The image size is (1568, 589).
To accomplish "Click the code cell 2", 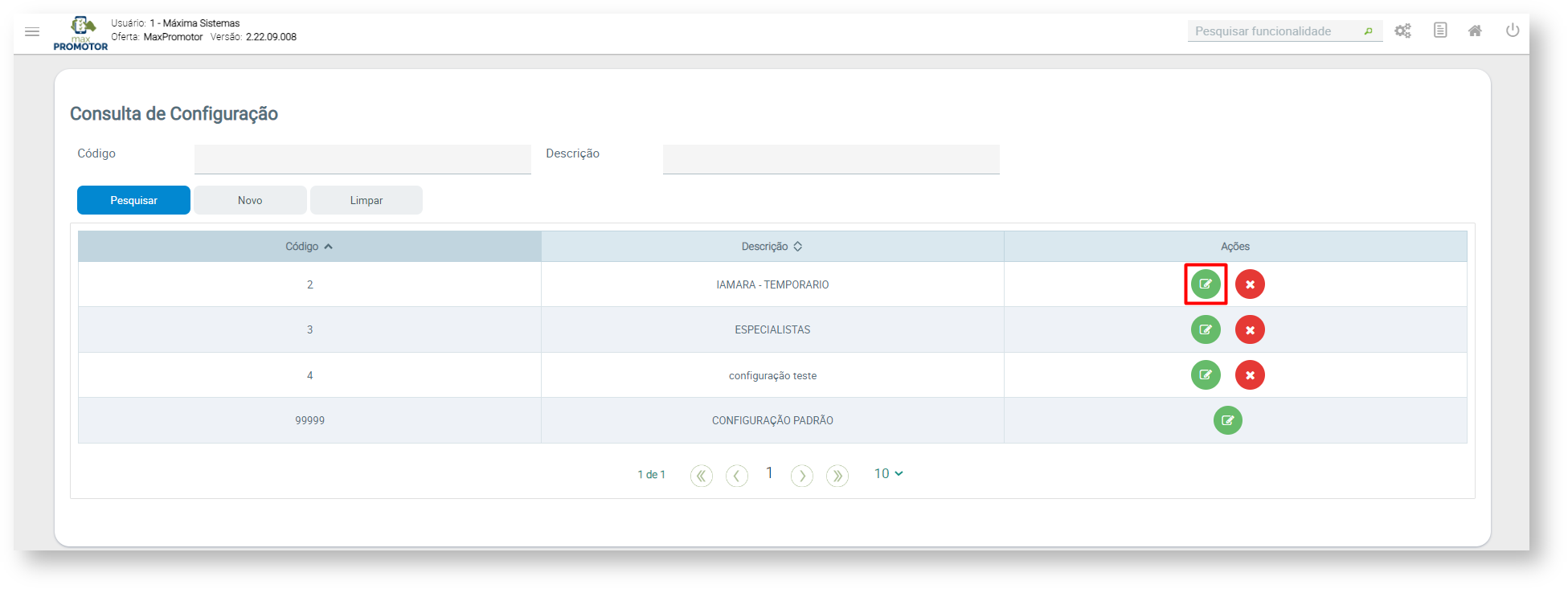I will pyautogui.click(x=309, y=284).
